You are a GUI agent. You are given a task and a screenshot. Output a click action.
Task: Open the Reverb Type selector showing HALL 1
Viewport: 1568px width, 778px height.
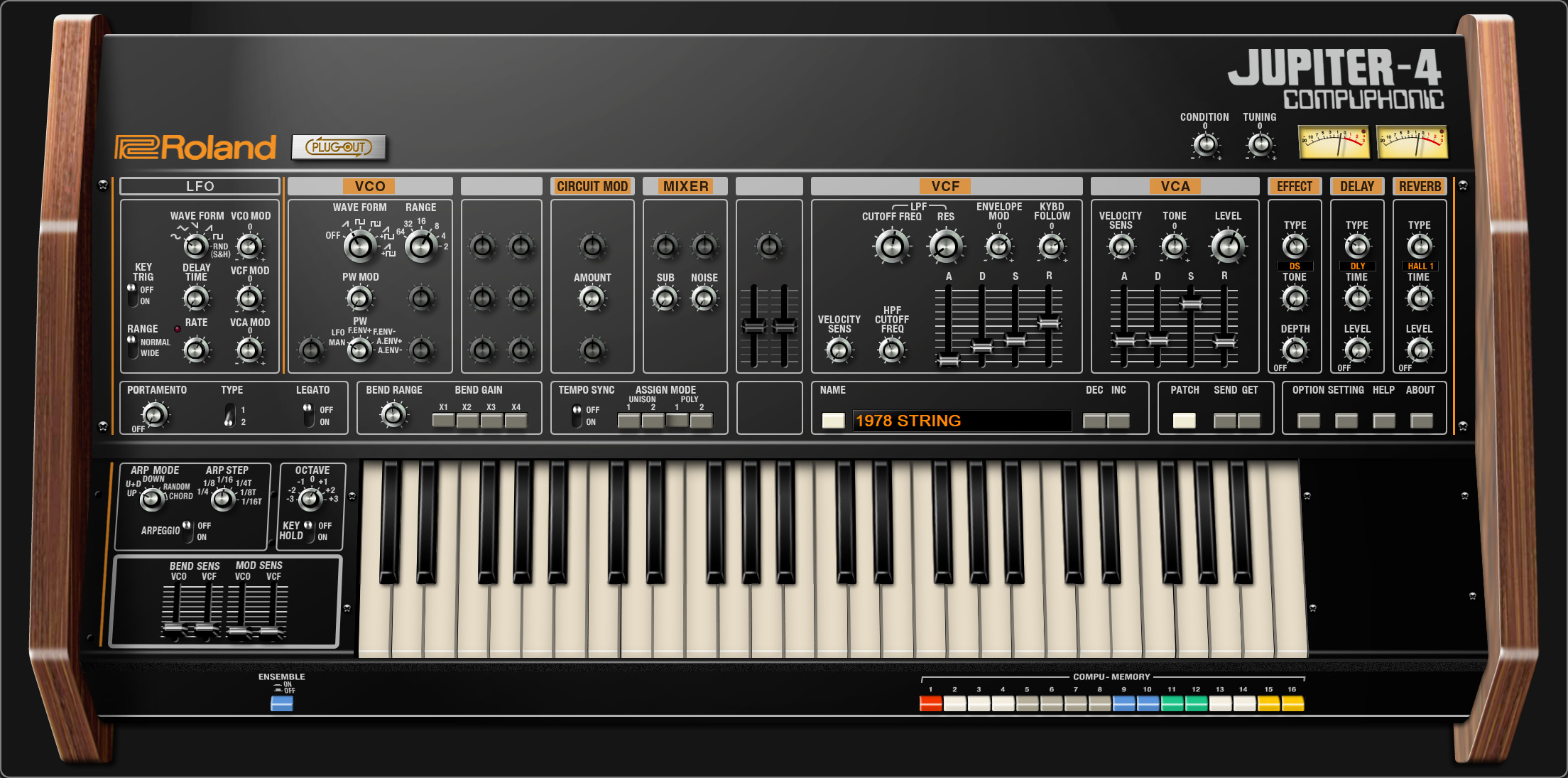(x=1420, y=266)
